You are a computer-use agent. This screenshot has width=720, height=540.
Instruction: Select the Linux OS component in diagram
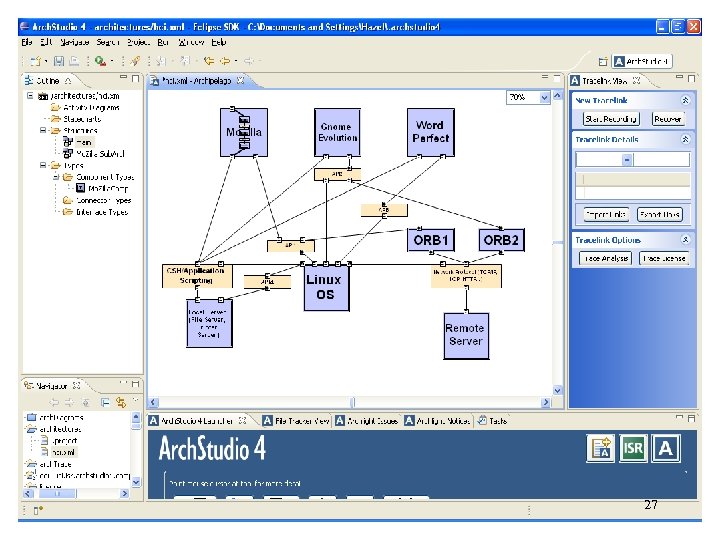click(326, 287)
